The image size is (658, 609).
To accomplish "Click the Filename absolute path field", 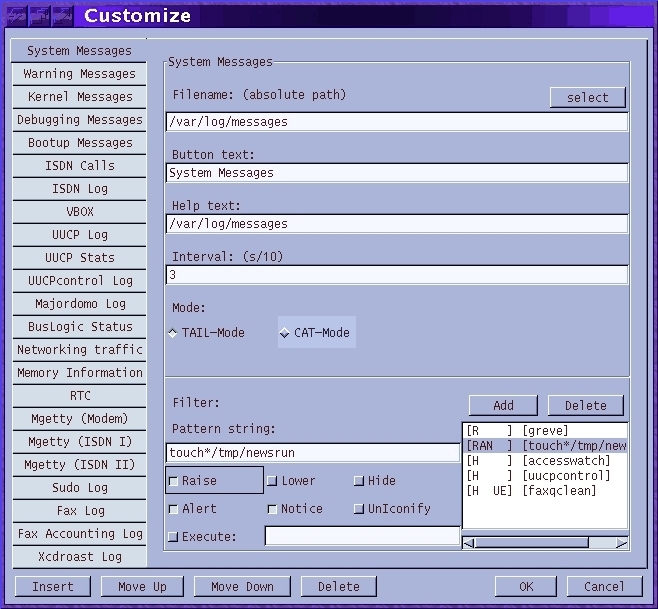I will 397,122.
